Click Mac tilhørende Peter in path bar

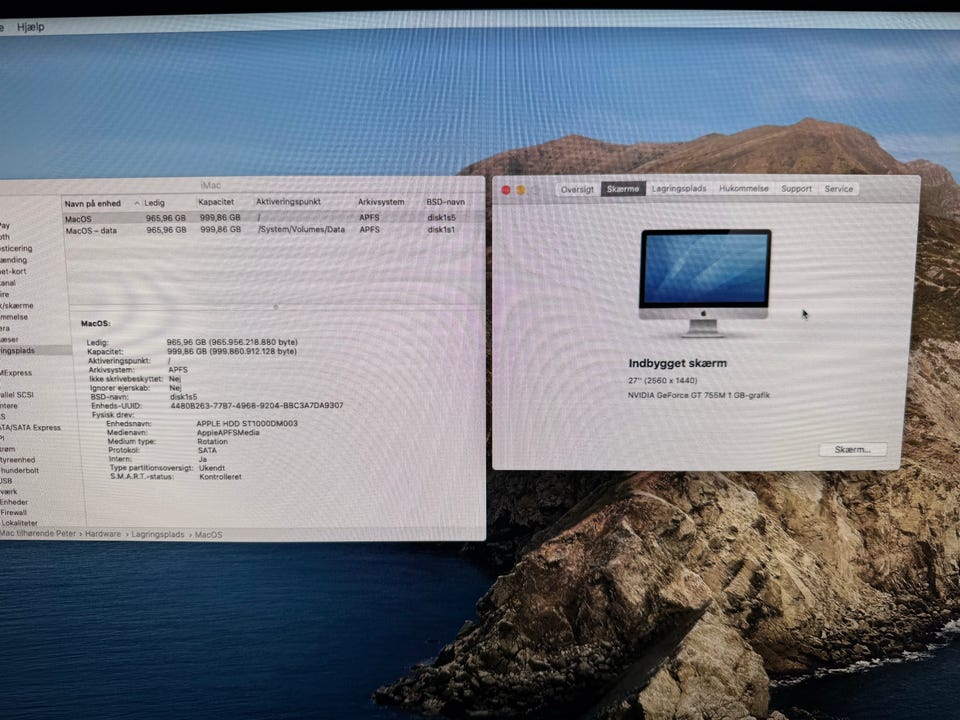38,533
